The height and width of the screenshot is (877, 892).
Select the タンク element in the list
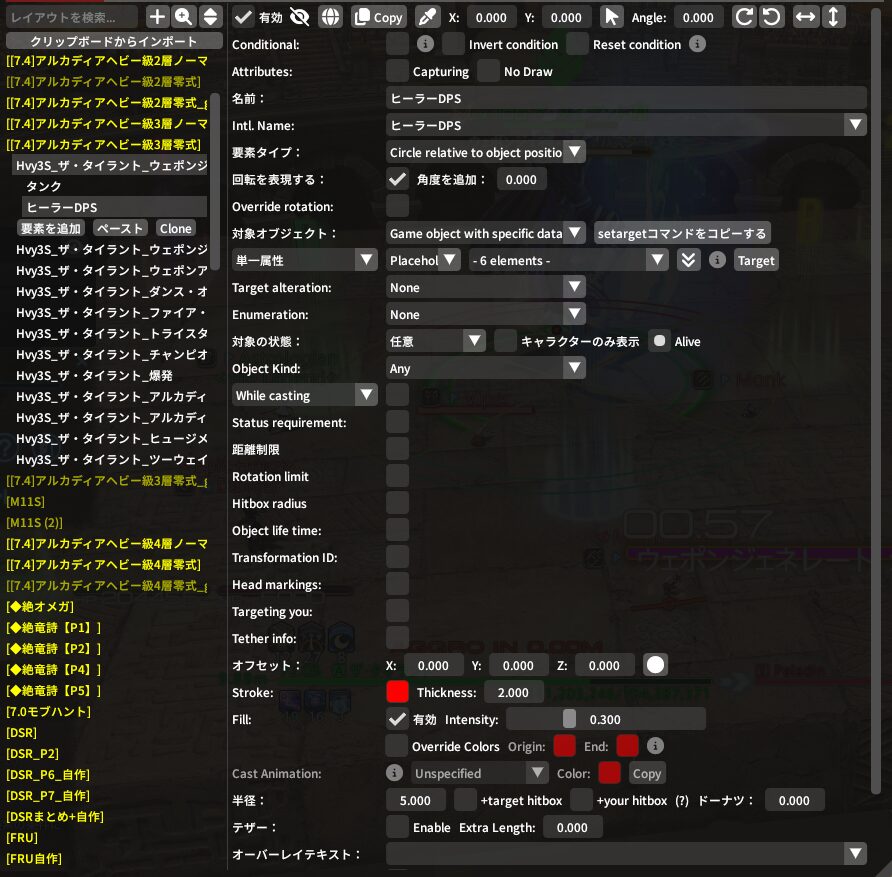click(x=44, y=186)
